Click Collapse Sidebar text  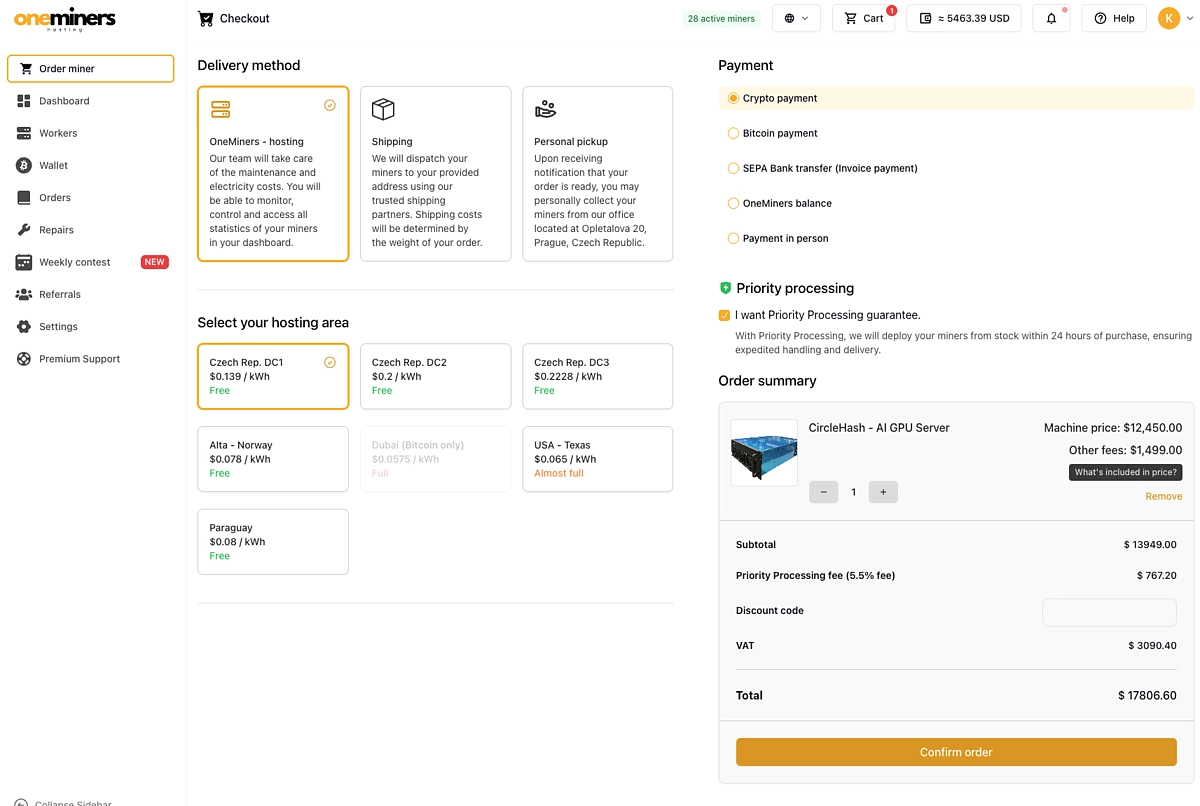(x=73, y=802)
